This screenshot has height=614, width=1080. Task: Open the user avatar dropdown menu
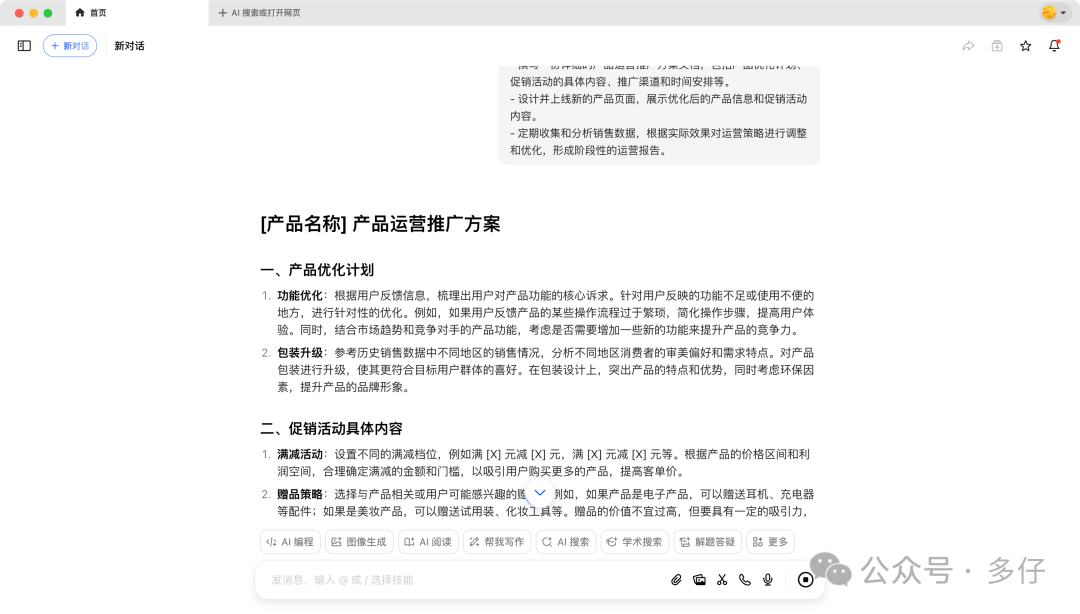point(1054,12)
